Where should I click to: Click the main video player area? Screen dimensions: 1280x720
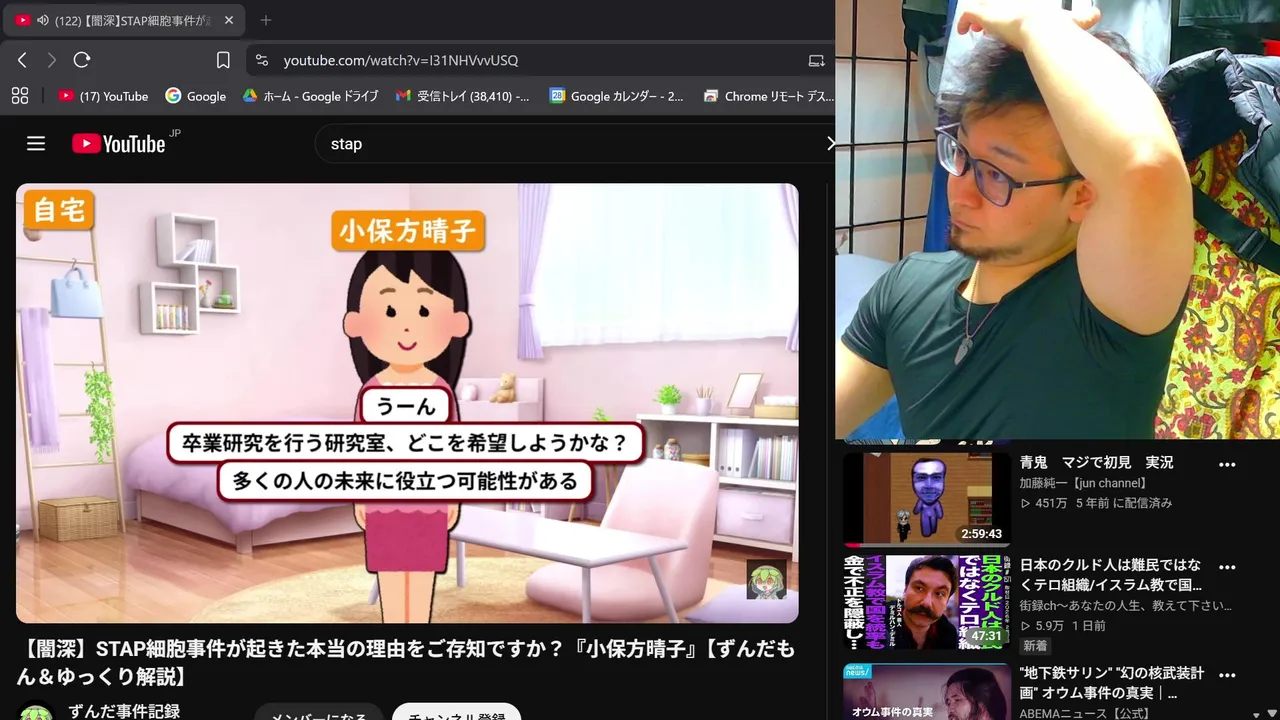click(x=407, y=403)
